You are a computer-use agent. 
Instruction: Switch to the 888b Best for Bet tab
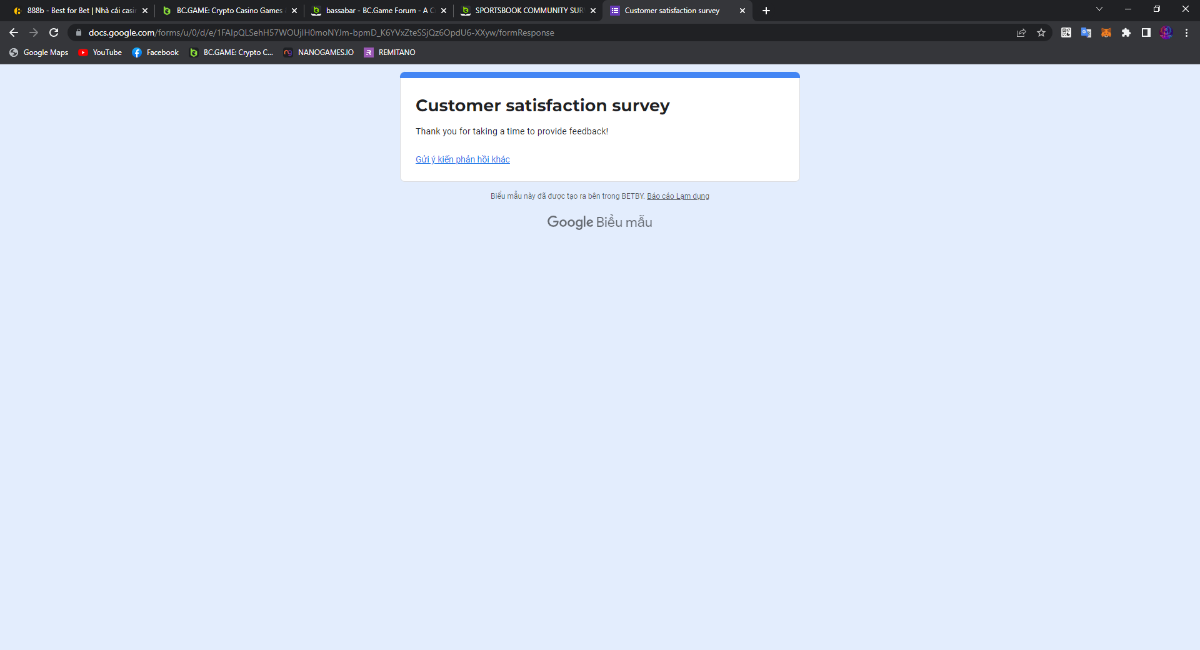click(75, 10)
